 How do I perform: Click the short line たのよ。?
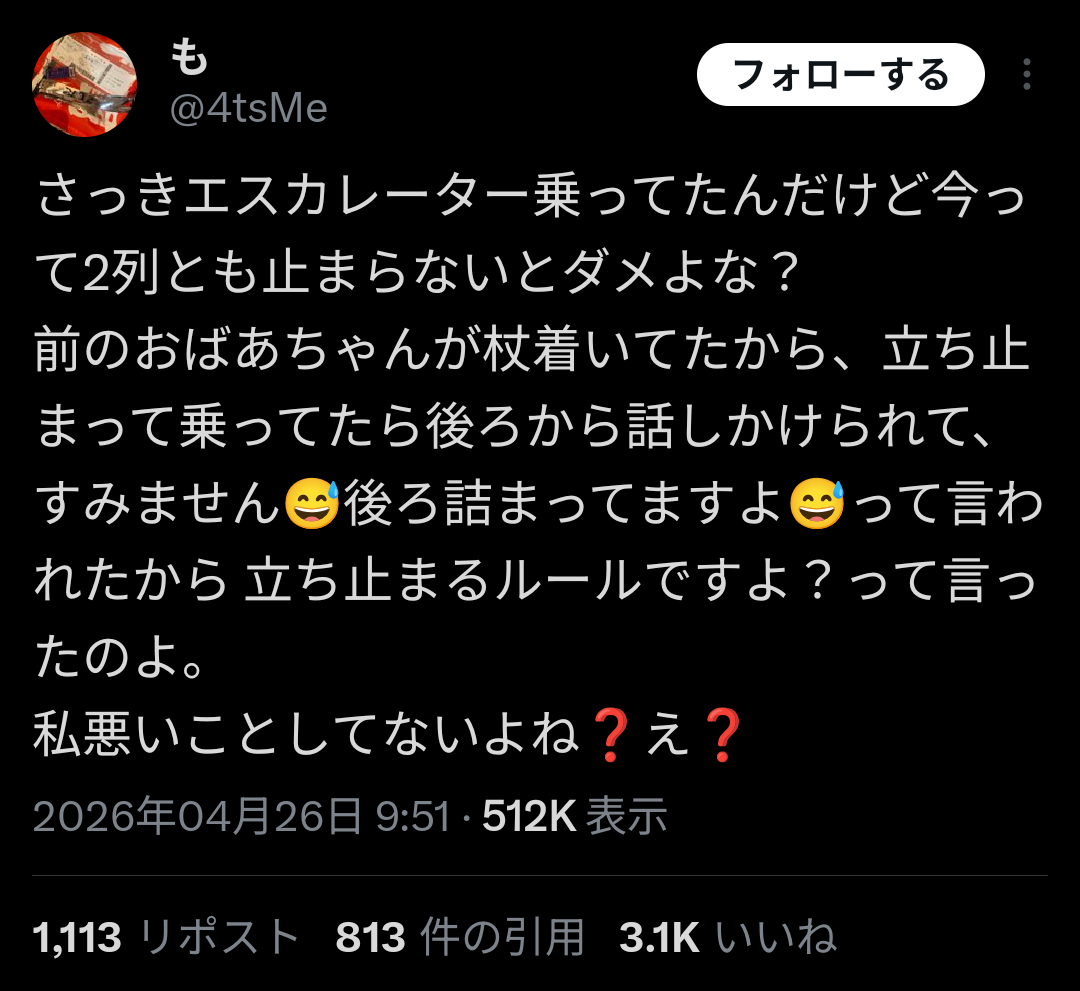(x=120, y=658)
